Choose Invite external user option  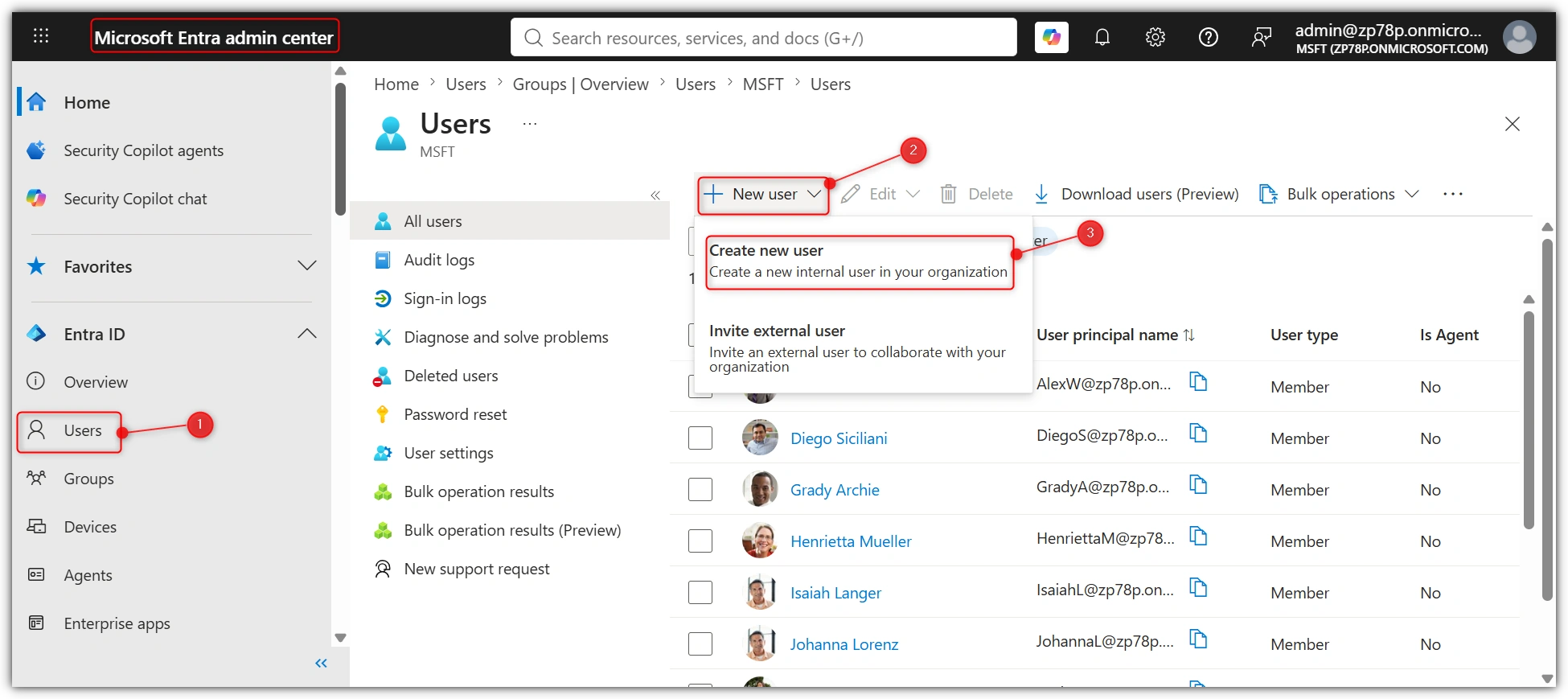pyautogui.click(x=860, y=348)
